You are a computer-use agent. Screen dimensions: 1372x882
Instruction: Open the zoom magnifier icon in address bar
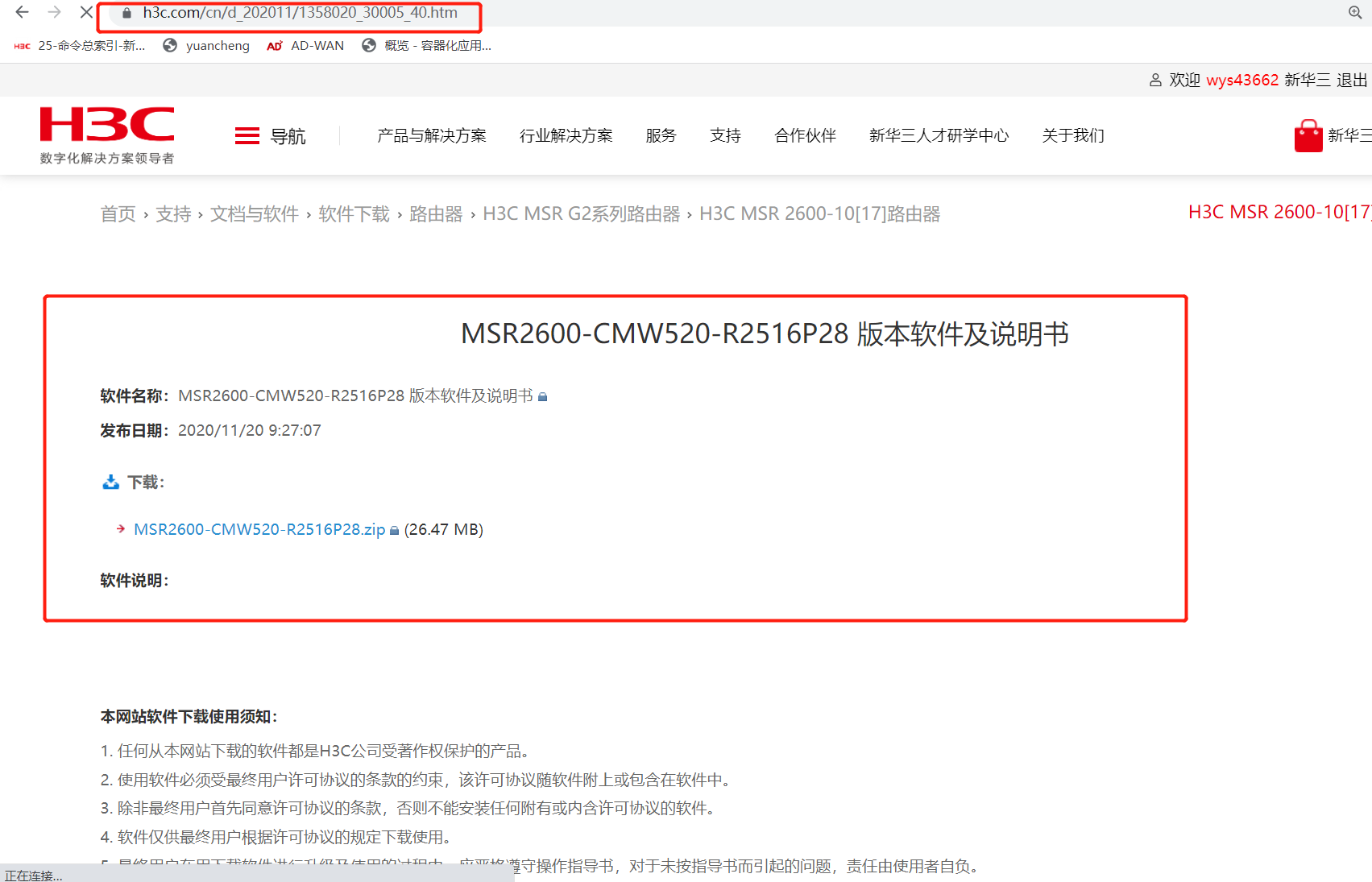(1355, 12)
